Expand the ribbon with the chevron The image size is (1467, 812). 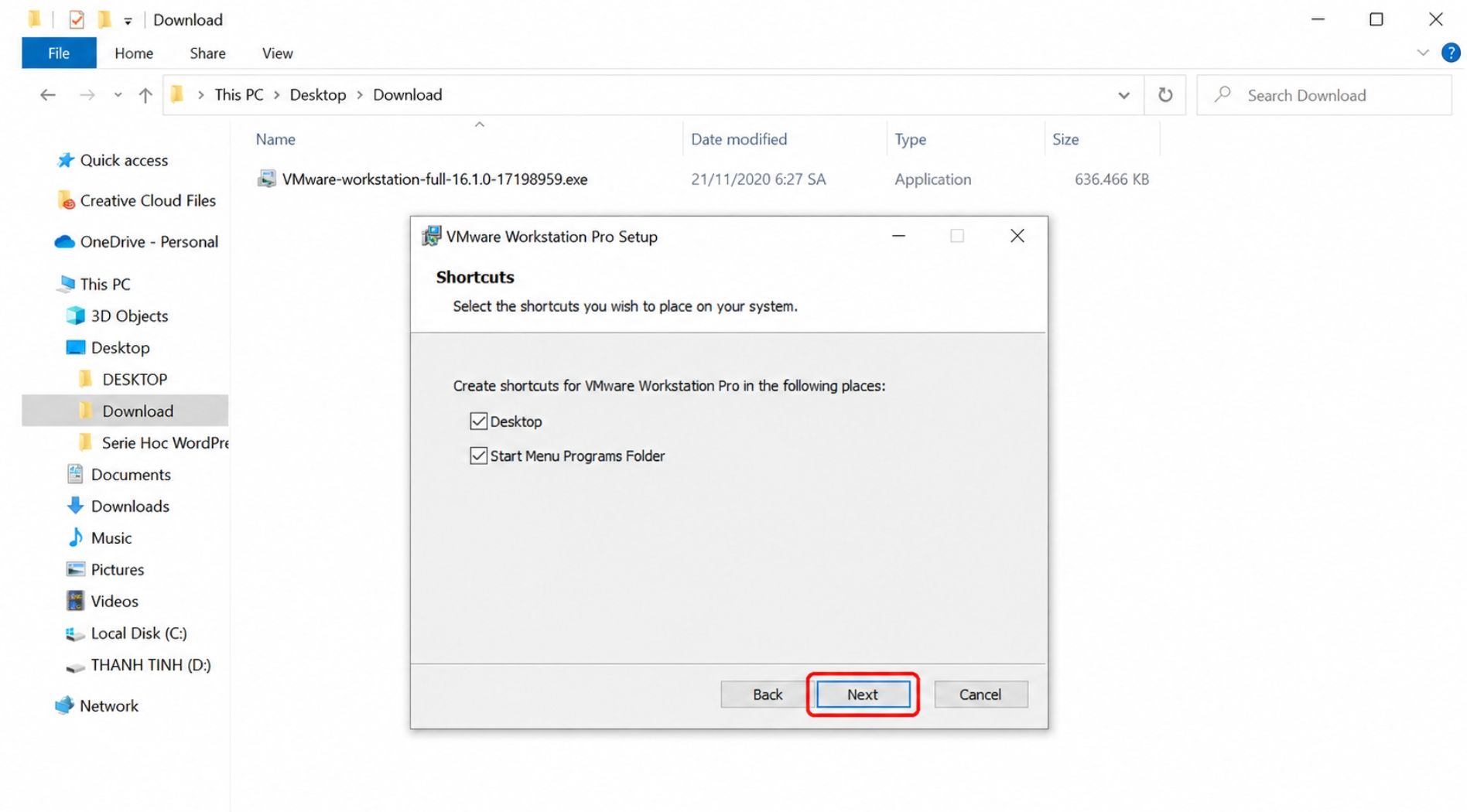1422,53
